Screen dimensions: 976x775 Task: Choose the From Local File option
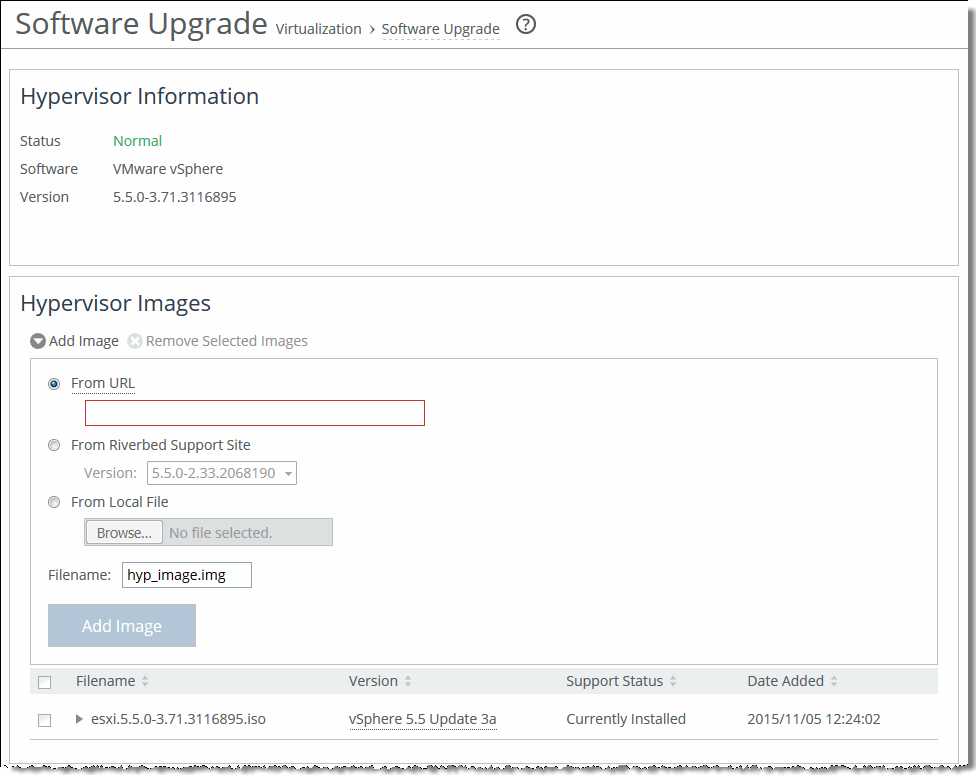[x=53, y=501]
